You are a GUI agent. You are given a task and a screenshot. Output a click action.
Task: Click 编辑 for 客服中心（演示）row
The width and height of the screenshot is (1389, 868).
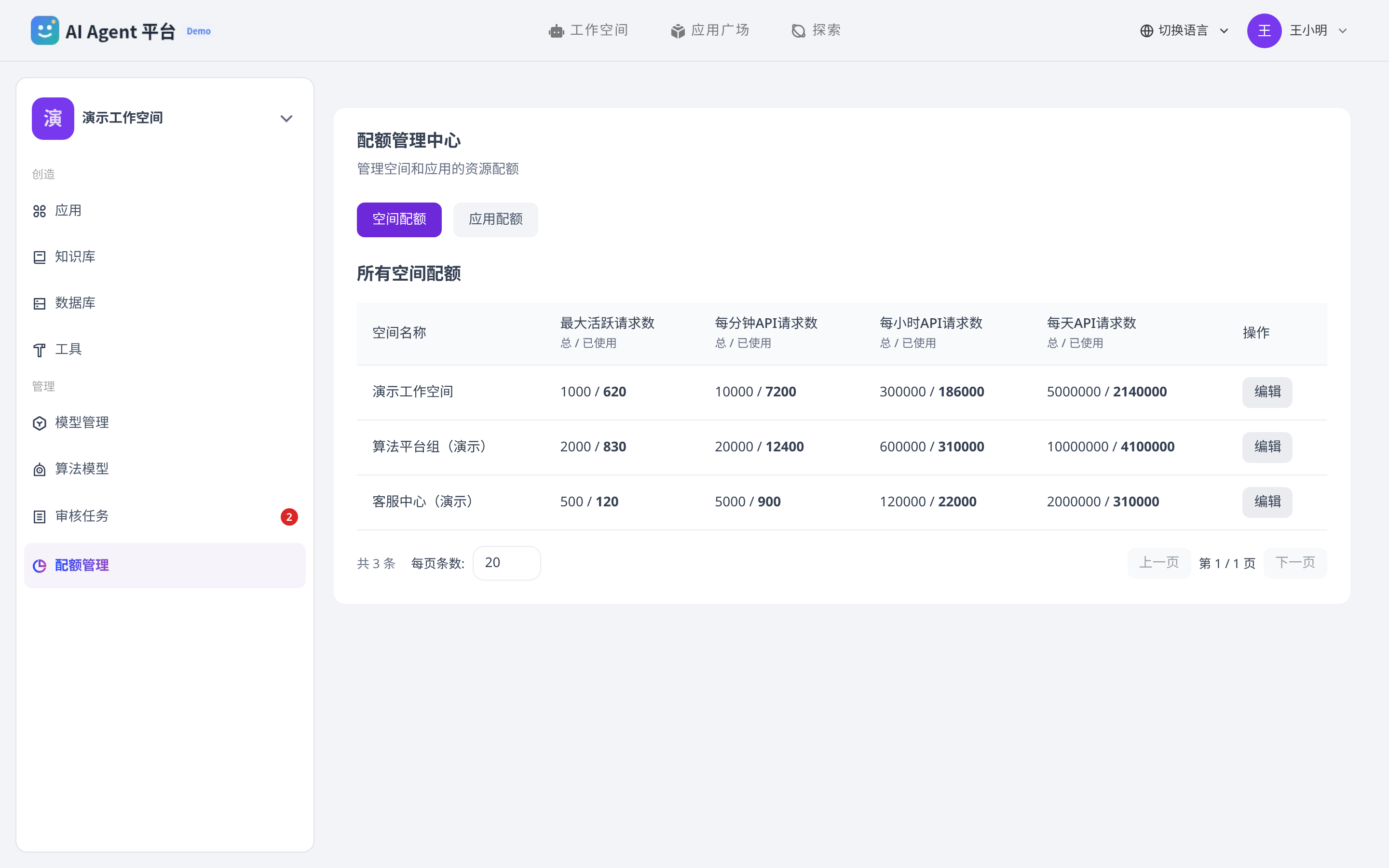tap(1267, 502)
